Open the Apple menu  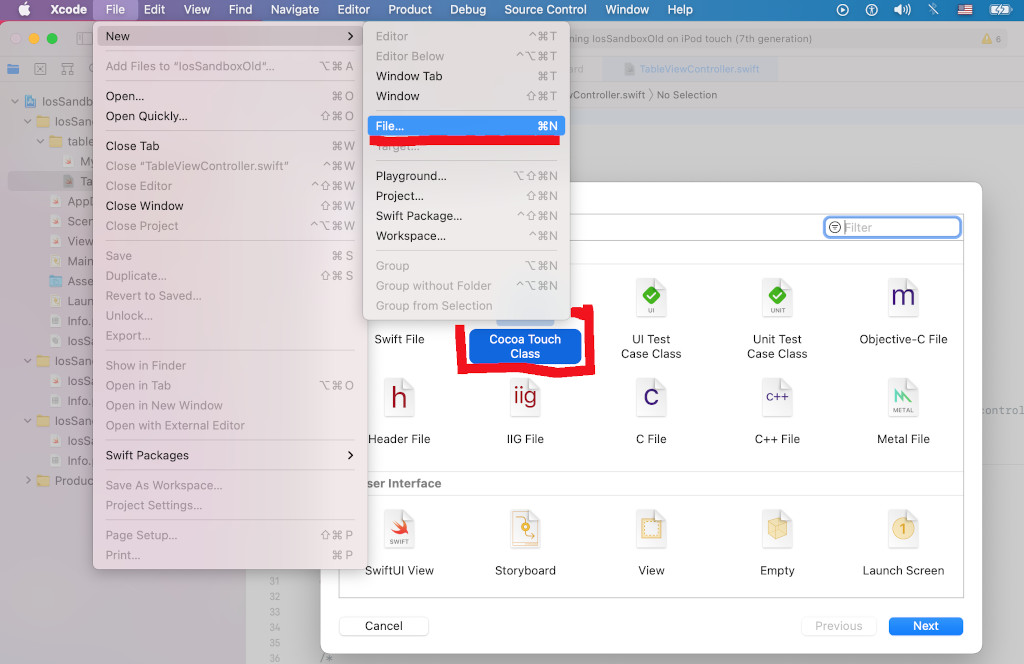(x=24, y=9)
